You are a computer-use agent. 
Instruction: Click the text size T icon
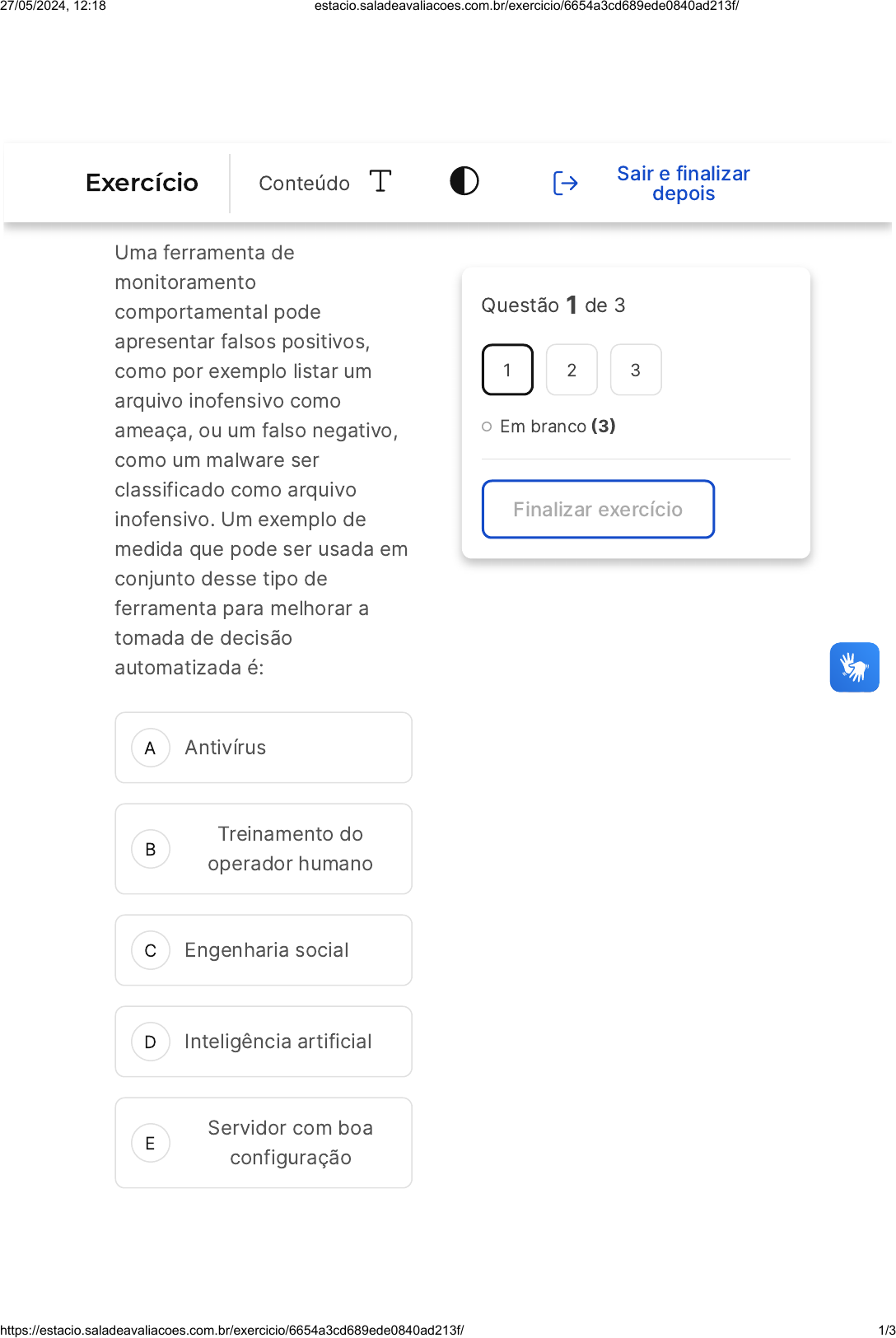pyautogui.click(x=380, y=181)
